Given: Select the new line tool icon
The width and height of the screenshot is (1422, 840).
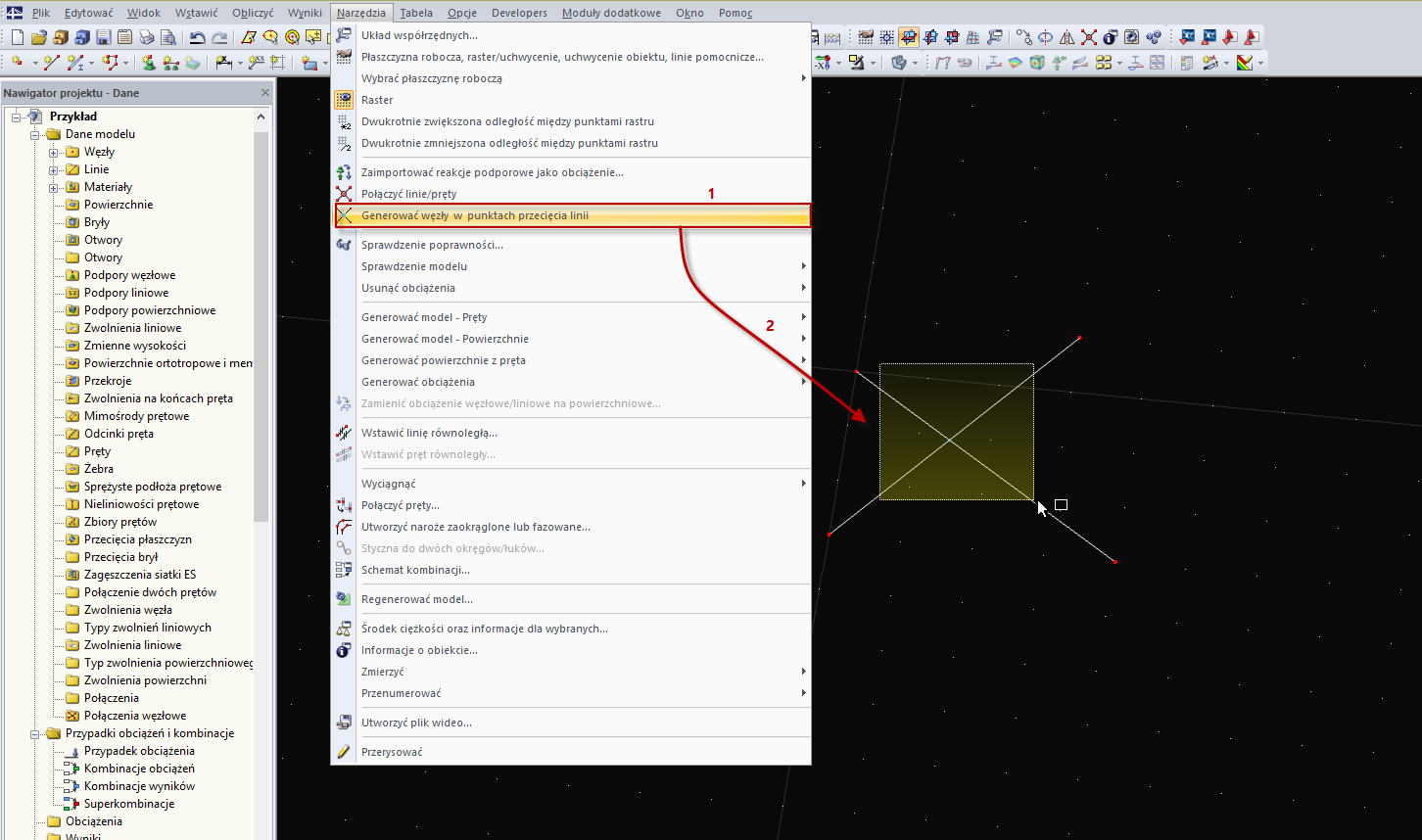Looking at the screenshot, I should (x=52, y=62).
